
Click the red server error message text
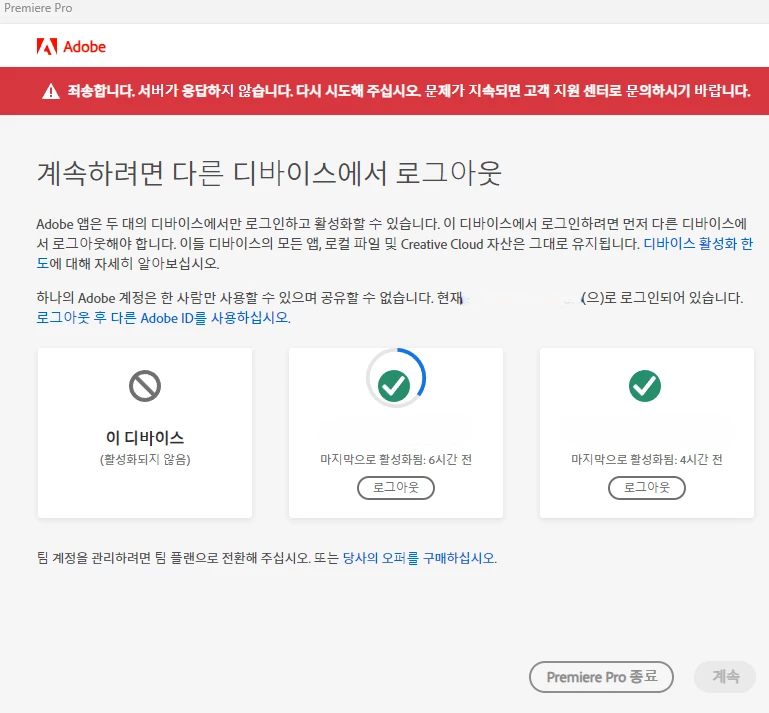point(409,91)
